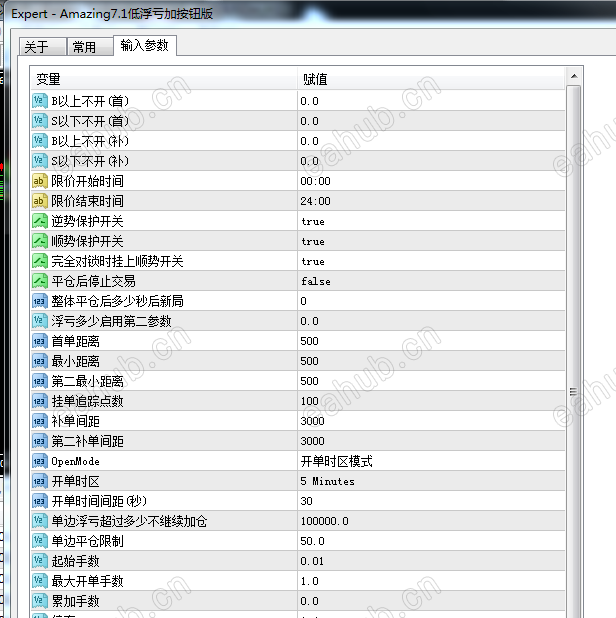Click the enum icon for OpenMode
The image size is (616, 618).
point(39,461)
